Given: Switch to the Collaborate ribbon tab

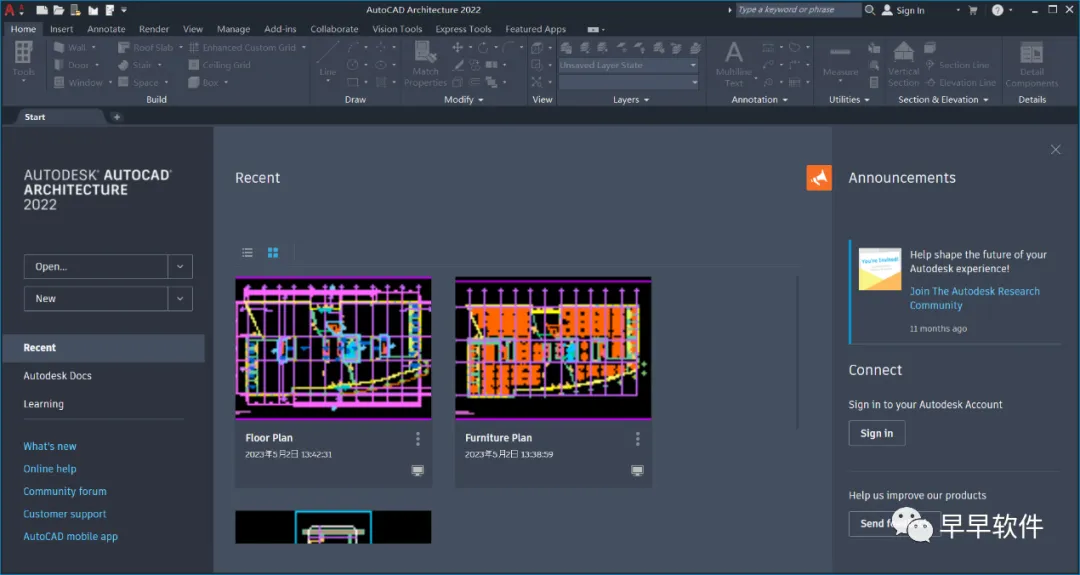Looking at the screenshot, I should pyautogui.click(x=334, y=29).
